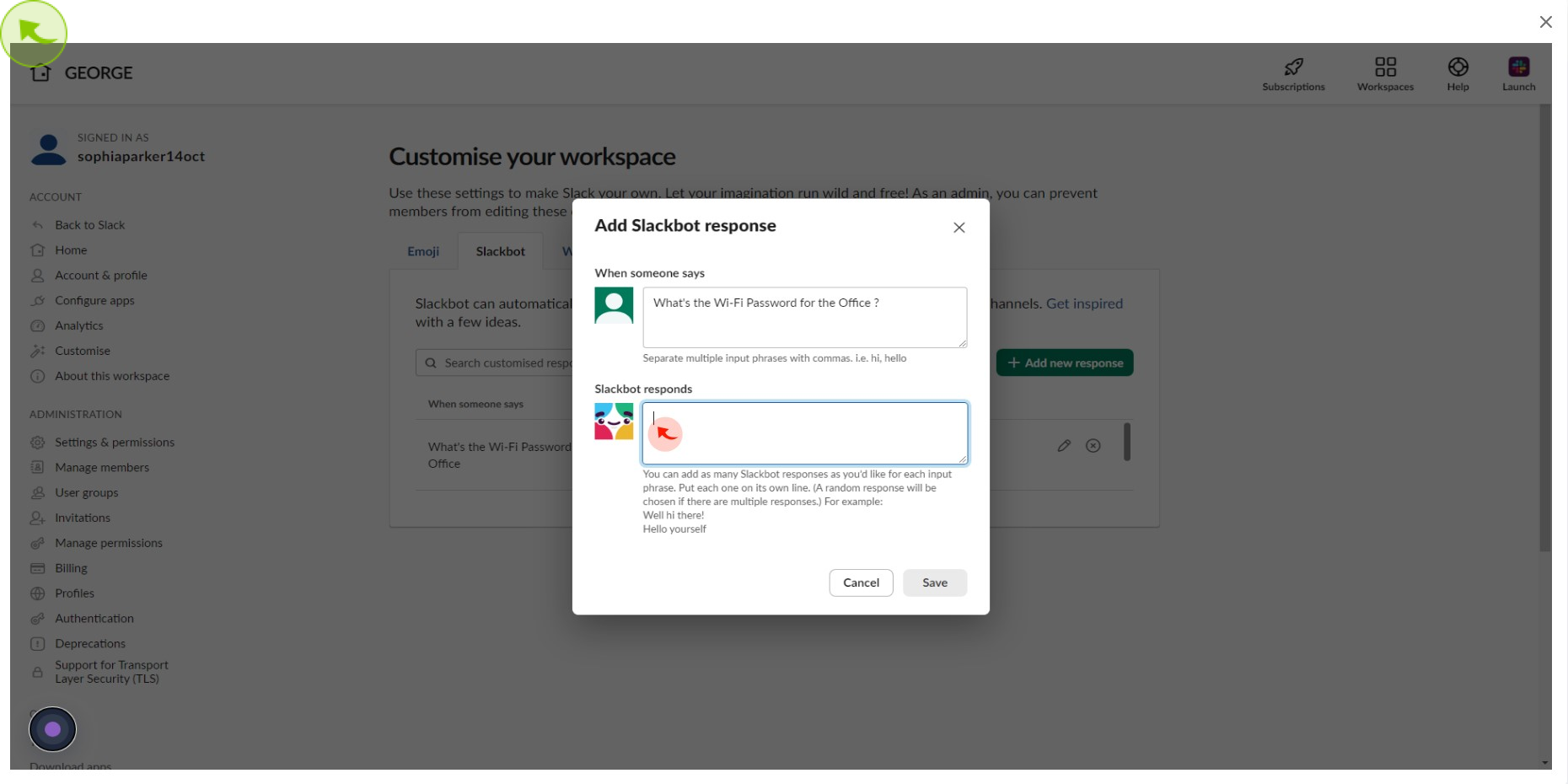Click the Add new response button
The width and height of the screenshot is (1568, 784).
tap(1065, 363)
